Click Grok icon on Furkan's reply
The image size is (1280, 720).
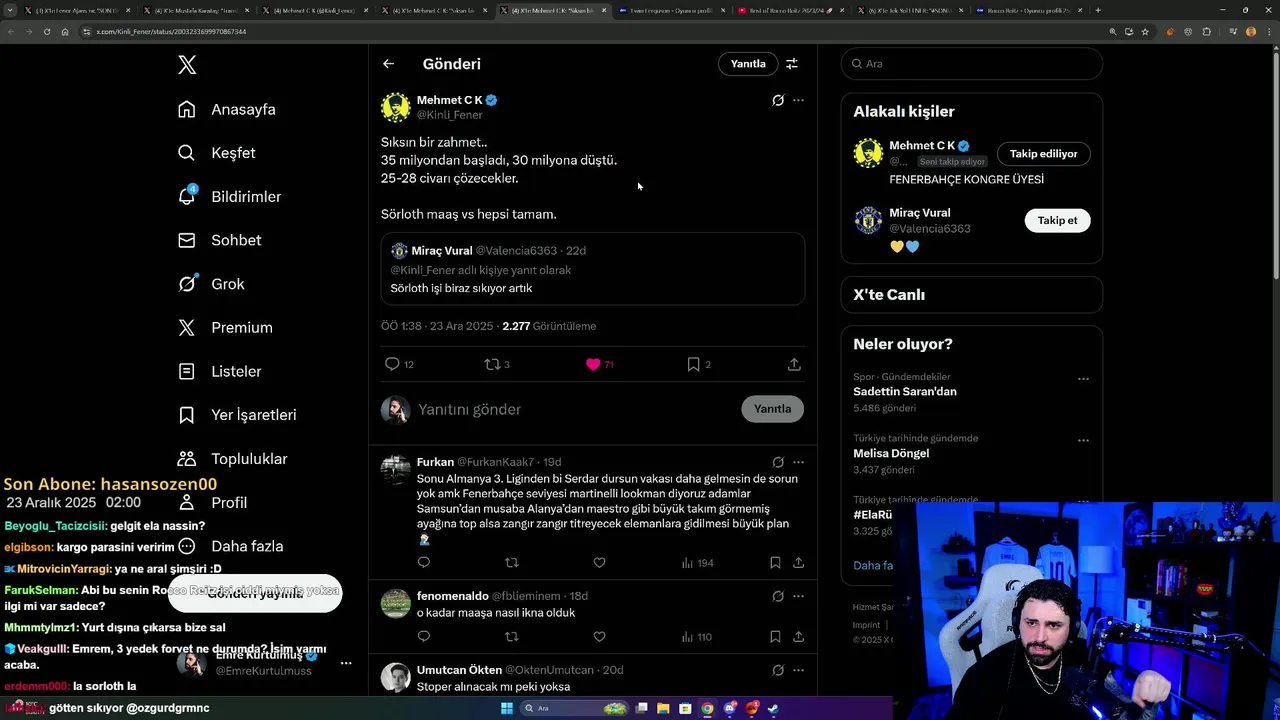pyautogui.click(x=778, y=462)
